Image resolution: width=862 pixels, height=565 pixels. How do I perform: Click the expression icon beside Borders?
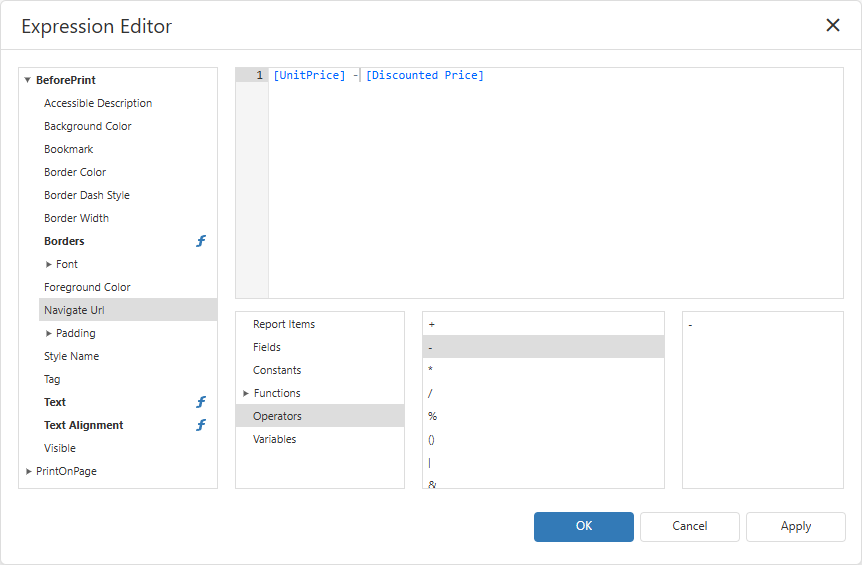[201, 241]
